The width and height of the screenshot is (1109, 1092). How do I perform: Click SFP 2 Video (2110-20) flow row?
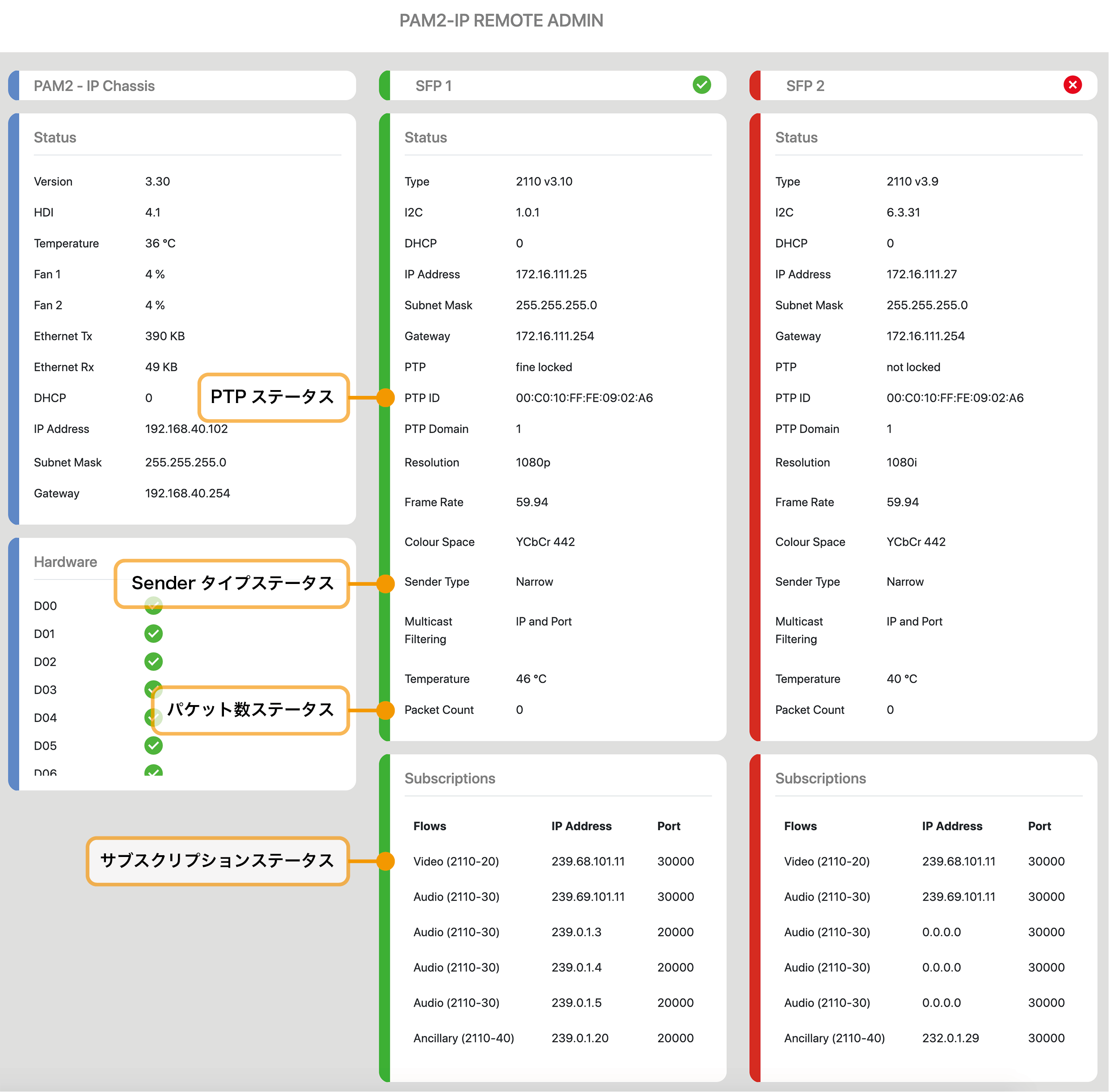[x=924, y=861]
